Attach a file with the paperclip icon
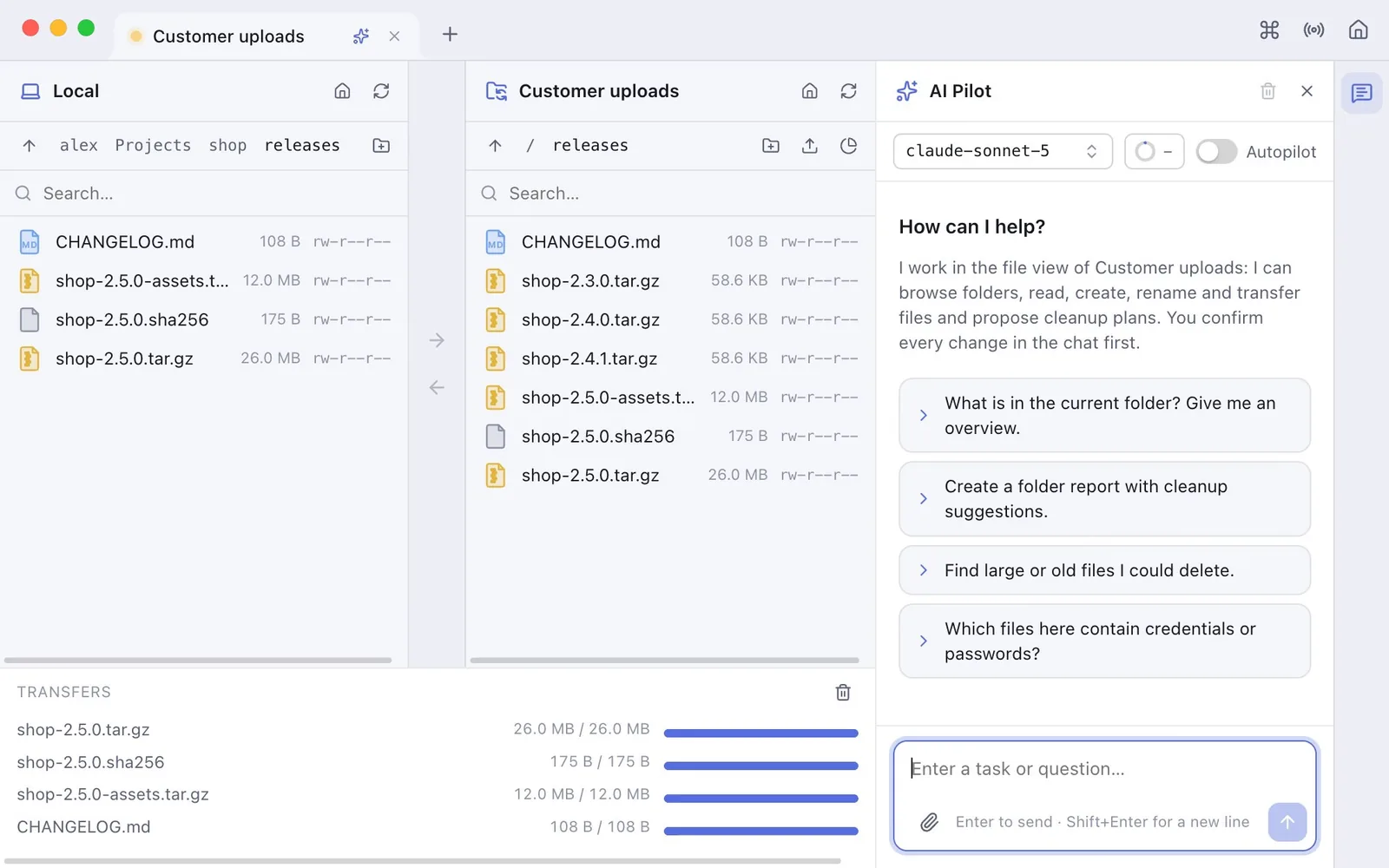This screenshot has height=868, width=1389. pyautogui.click(x=929, y=822)
